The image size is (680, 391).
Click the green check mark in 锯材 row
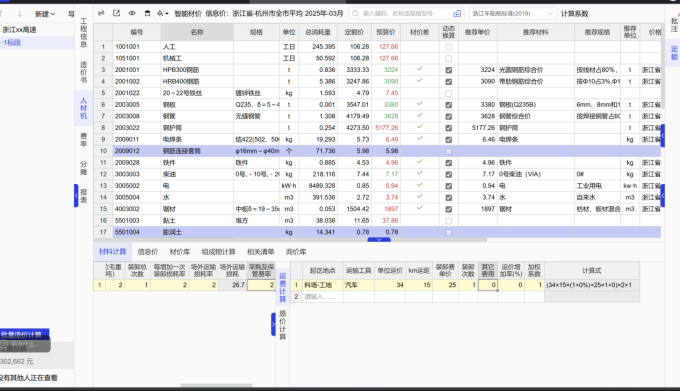[419, 208]
